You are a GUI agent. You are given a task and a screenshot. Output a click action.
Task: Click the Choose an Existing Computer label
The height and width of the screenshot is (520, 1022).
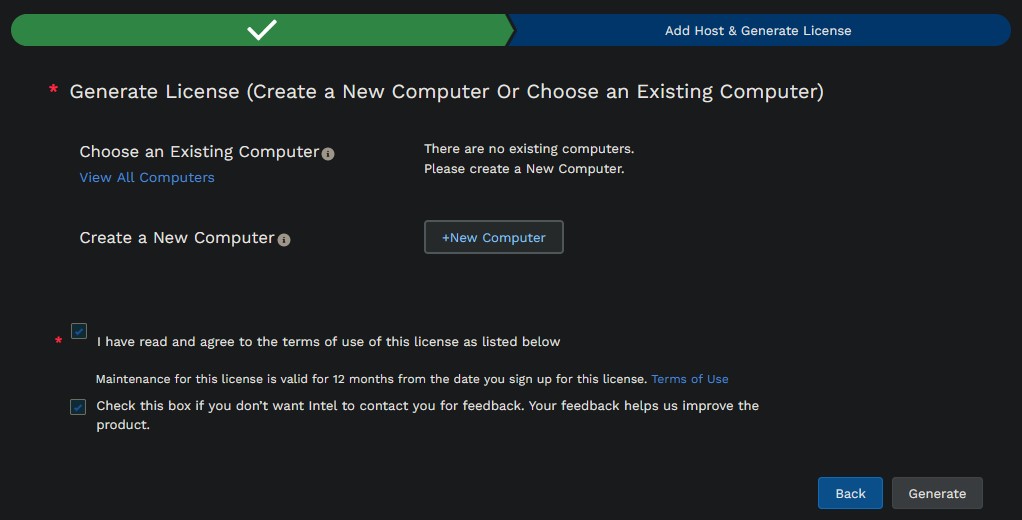pyautogui.click(x=199, y=152)
